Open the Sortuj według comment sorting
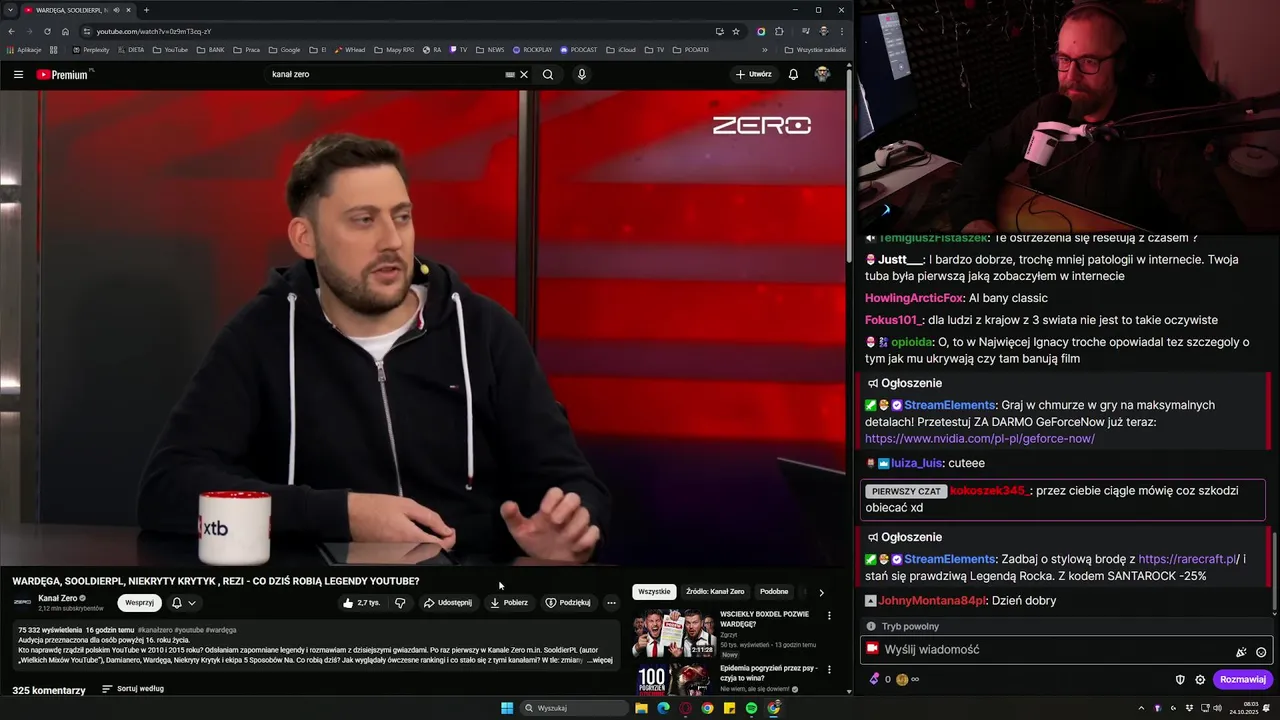 point(133,689)
